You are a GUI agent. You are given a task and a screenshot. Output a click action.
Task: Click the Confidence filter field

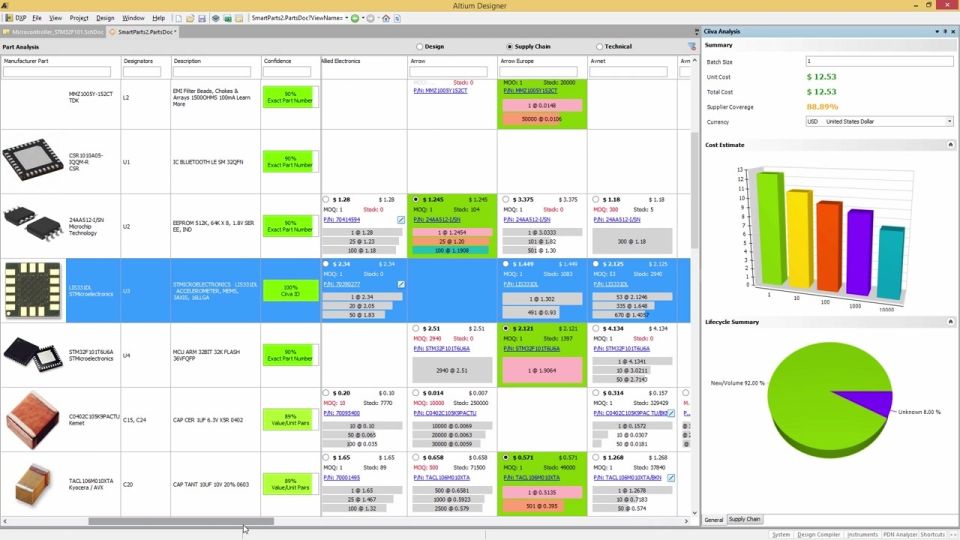click(x=287, y=72)
